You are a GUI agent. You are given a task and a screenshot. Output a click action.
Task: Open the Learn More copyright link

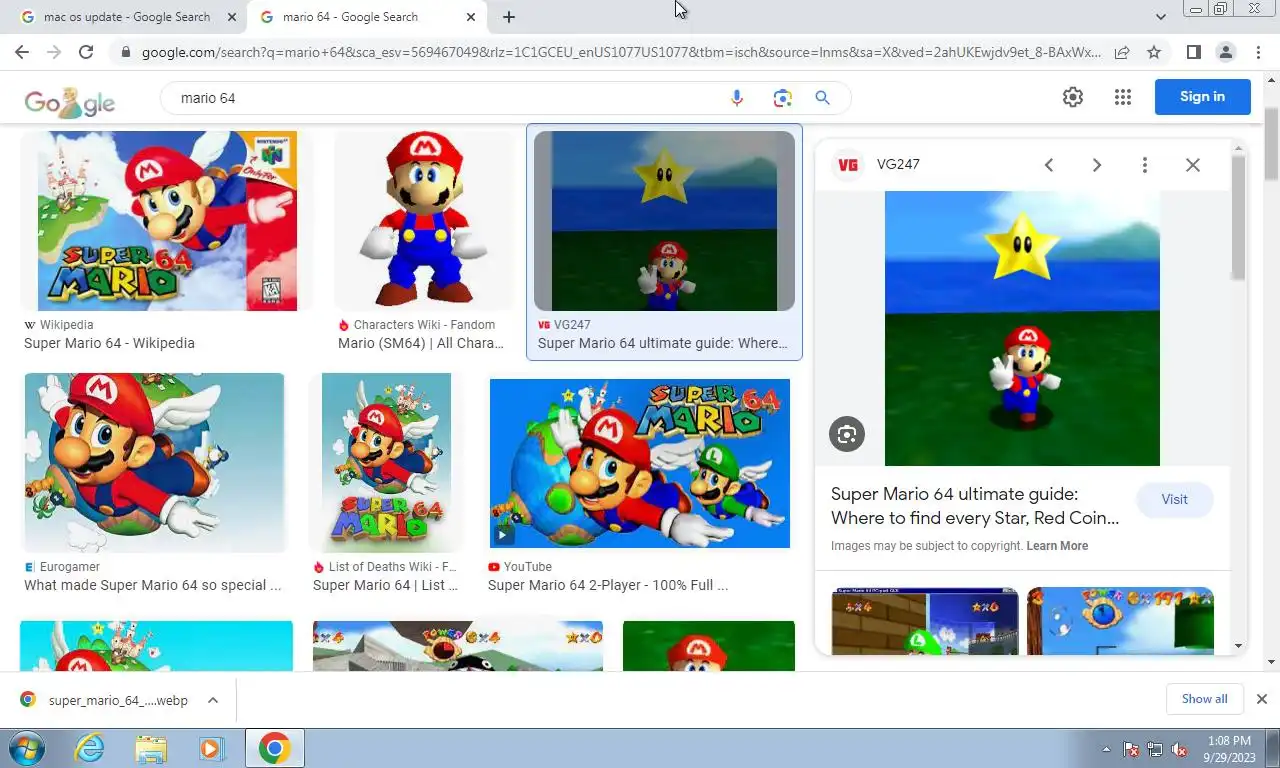(x=1057, y=546)
